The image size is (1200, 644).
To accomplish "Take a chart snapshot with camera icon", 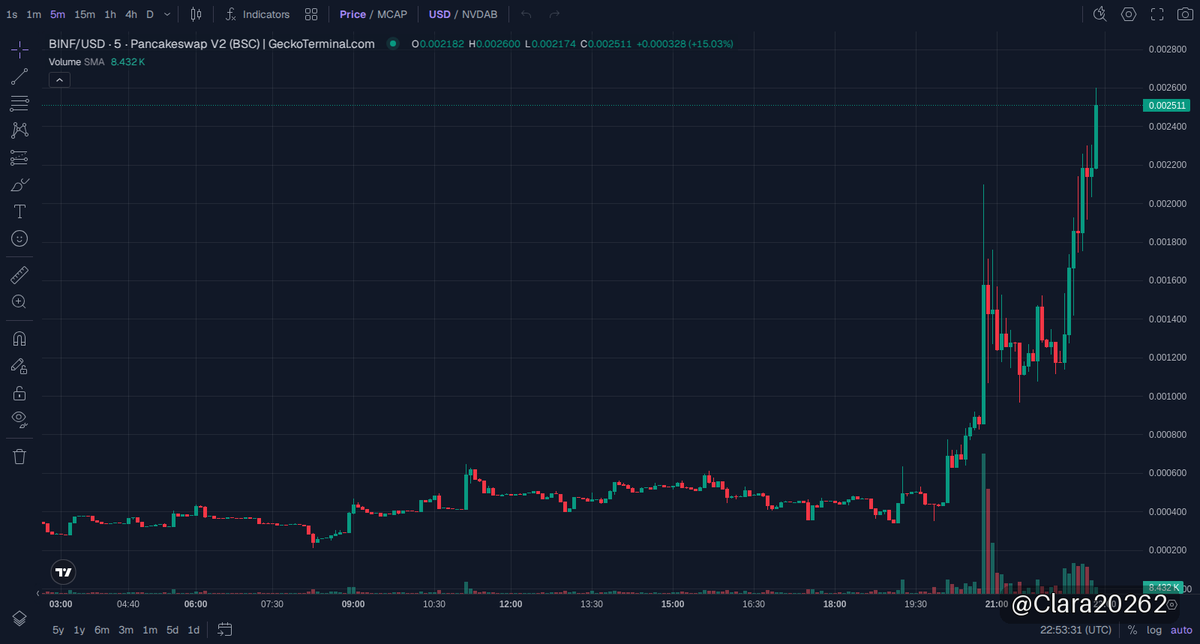I will tap(1185, 14).
